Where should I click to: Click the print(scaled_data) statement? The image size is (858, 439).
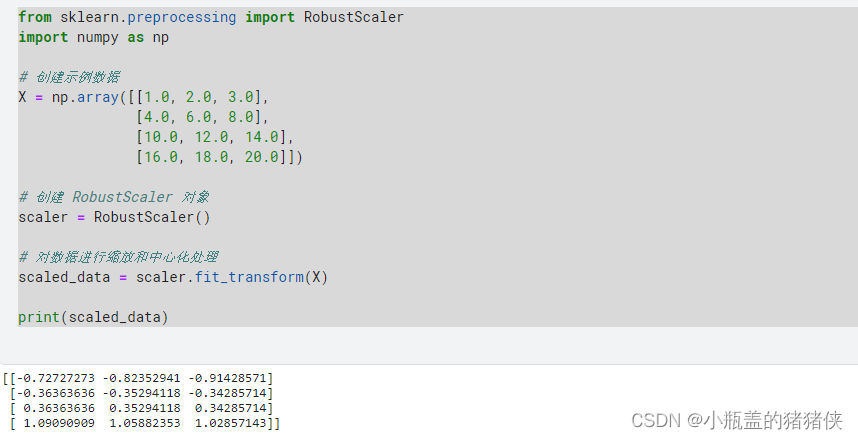(93, 317)
